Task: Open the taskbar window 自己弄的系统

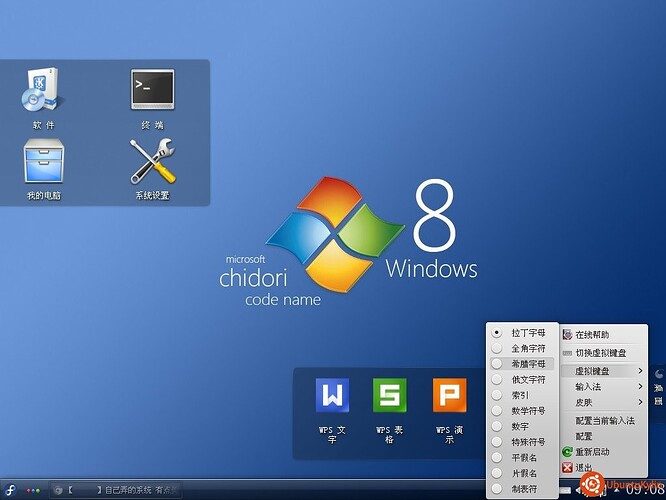Action: [116, 490]
